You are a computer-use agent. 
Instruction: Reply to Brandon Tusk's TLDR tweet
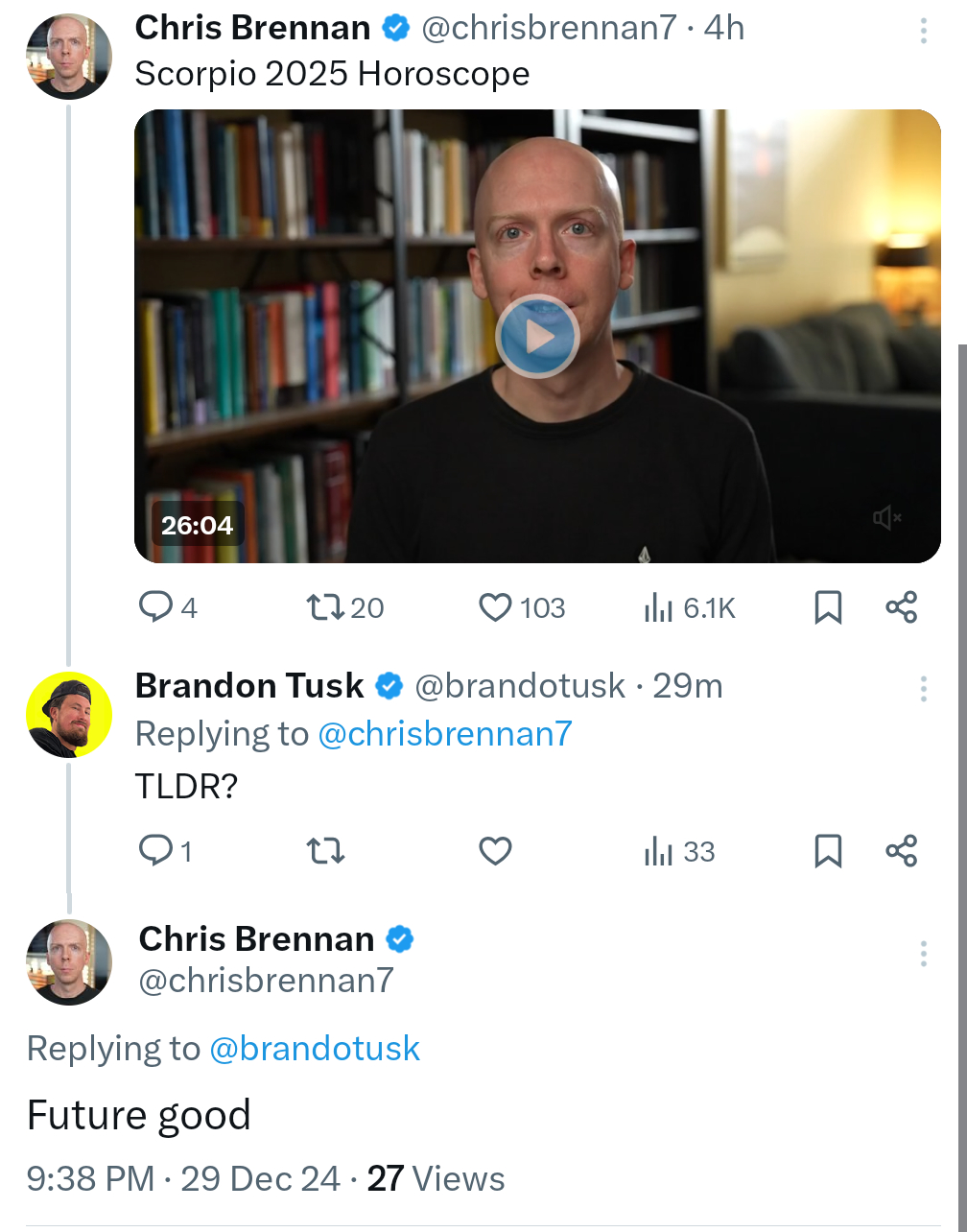tap(155, 851)
